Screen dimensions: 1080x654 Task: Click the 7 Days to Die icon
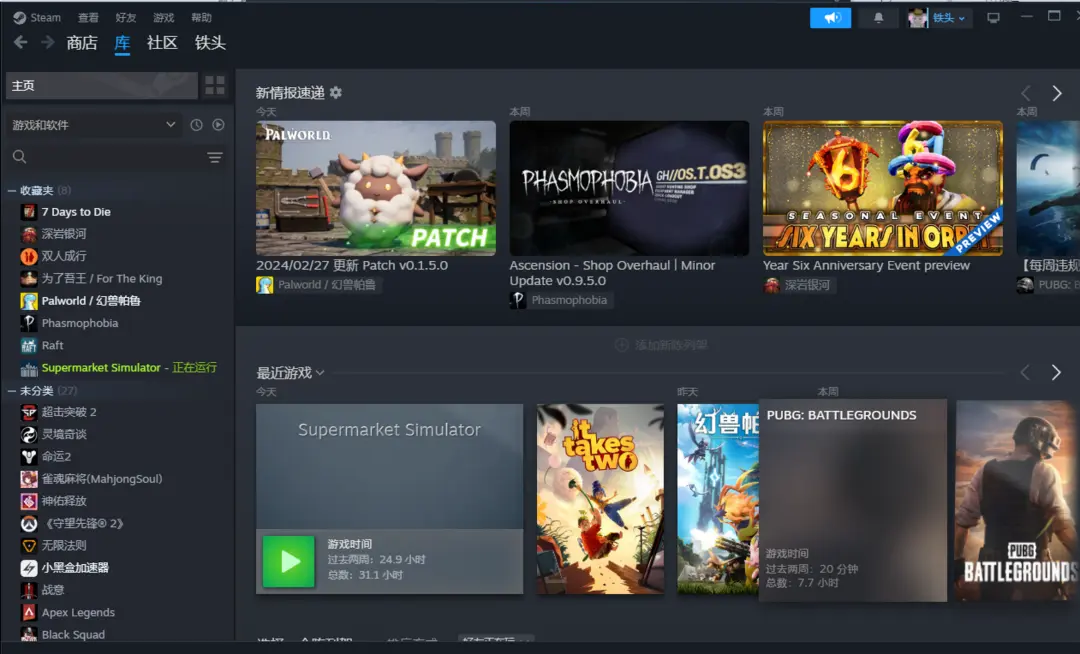tap(29, 212)
